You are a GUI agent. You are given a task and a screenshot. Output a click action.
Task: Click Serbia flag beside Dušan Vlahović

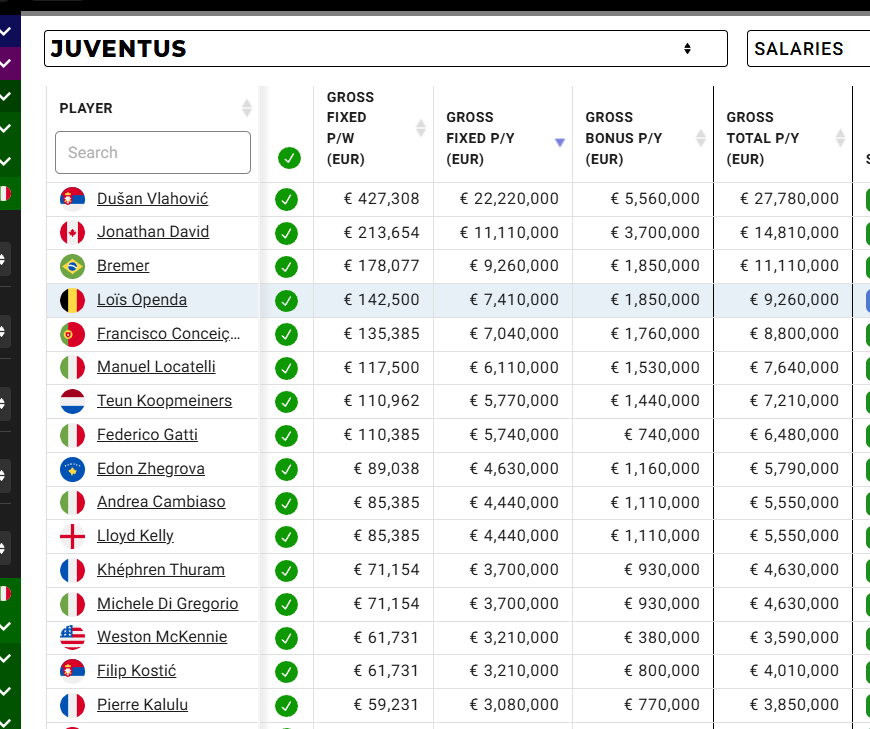[73, 199]
